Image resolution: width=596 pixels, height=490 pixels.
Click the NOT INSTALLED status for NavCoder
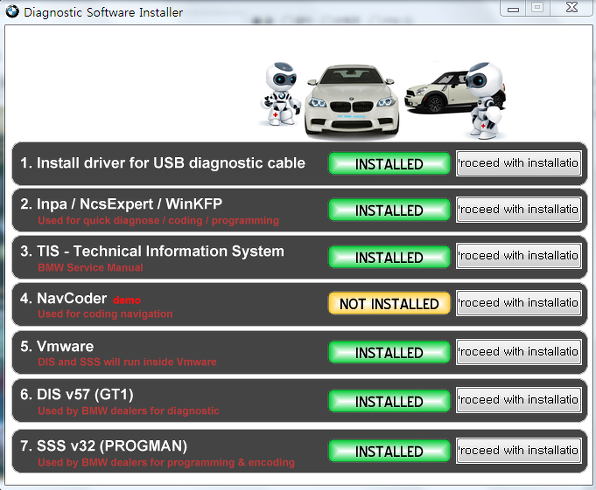[389, 303]
